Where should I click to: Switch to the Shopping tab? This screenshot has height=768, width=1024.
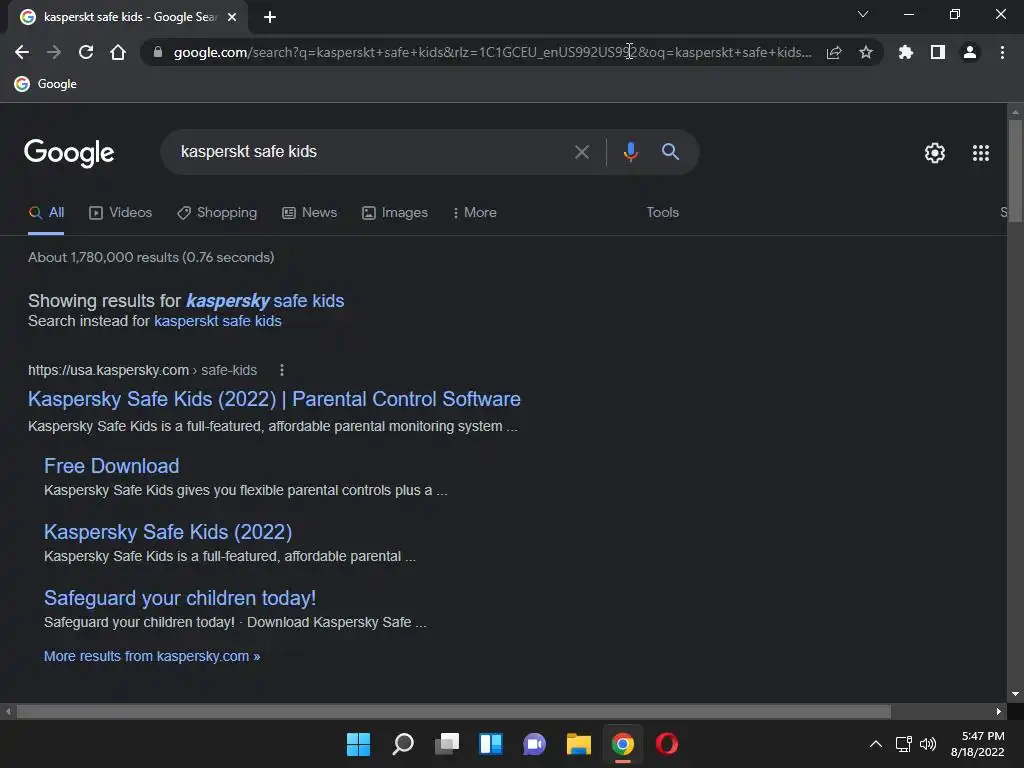point(217,212)
